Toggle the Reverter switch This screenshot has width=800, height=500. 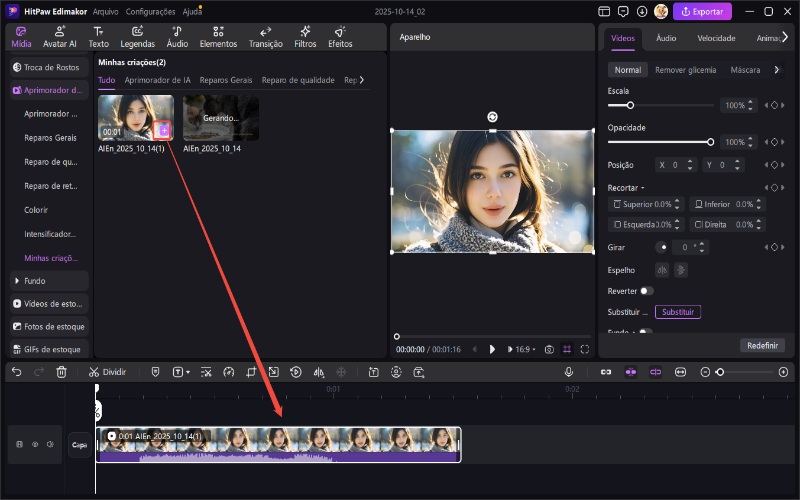tap(646, 291)
